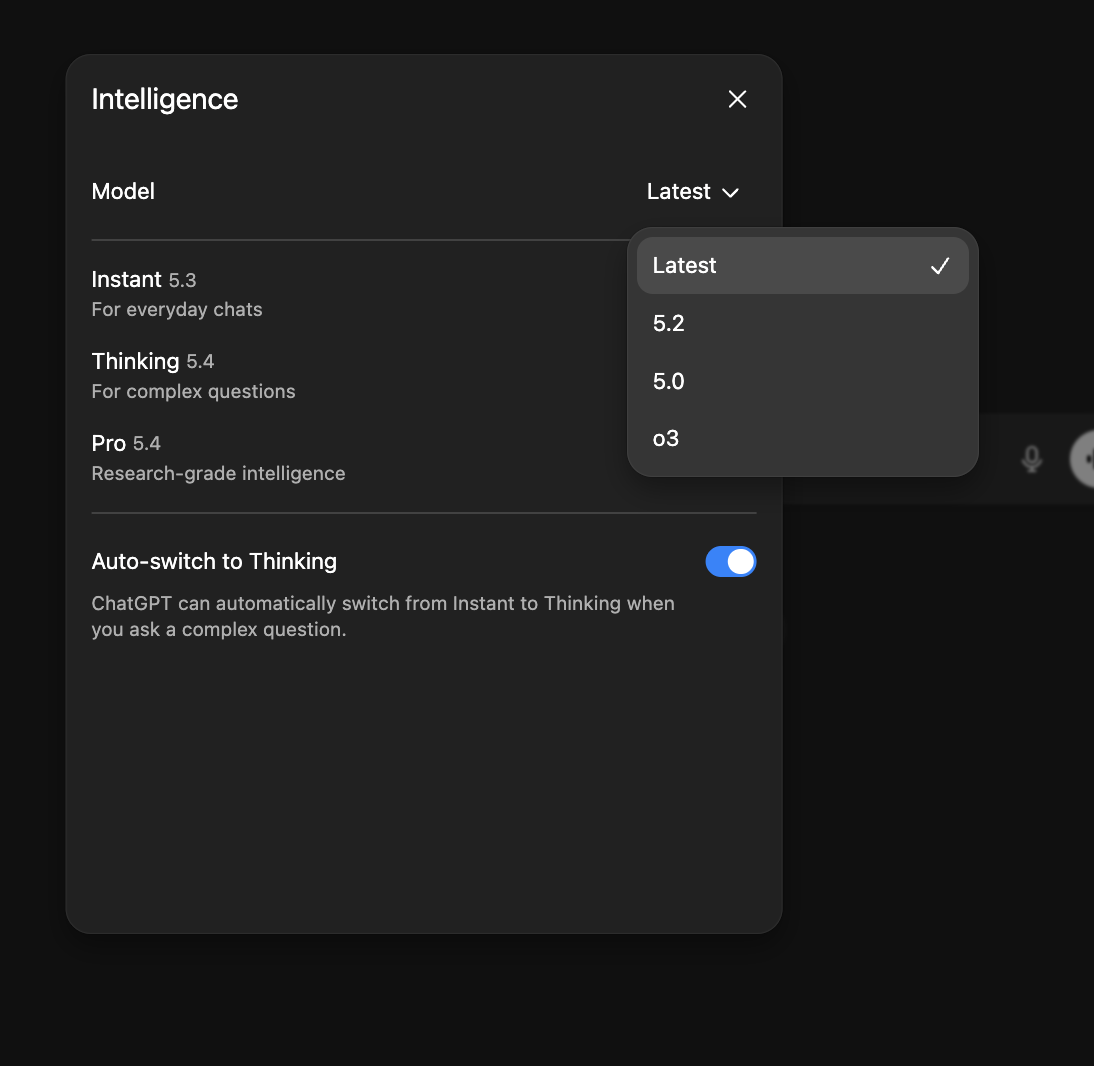Close the Intelligence dialog
The image size is (1094, 1066).
(x=737, y=99)
